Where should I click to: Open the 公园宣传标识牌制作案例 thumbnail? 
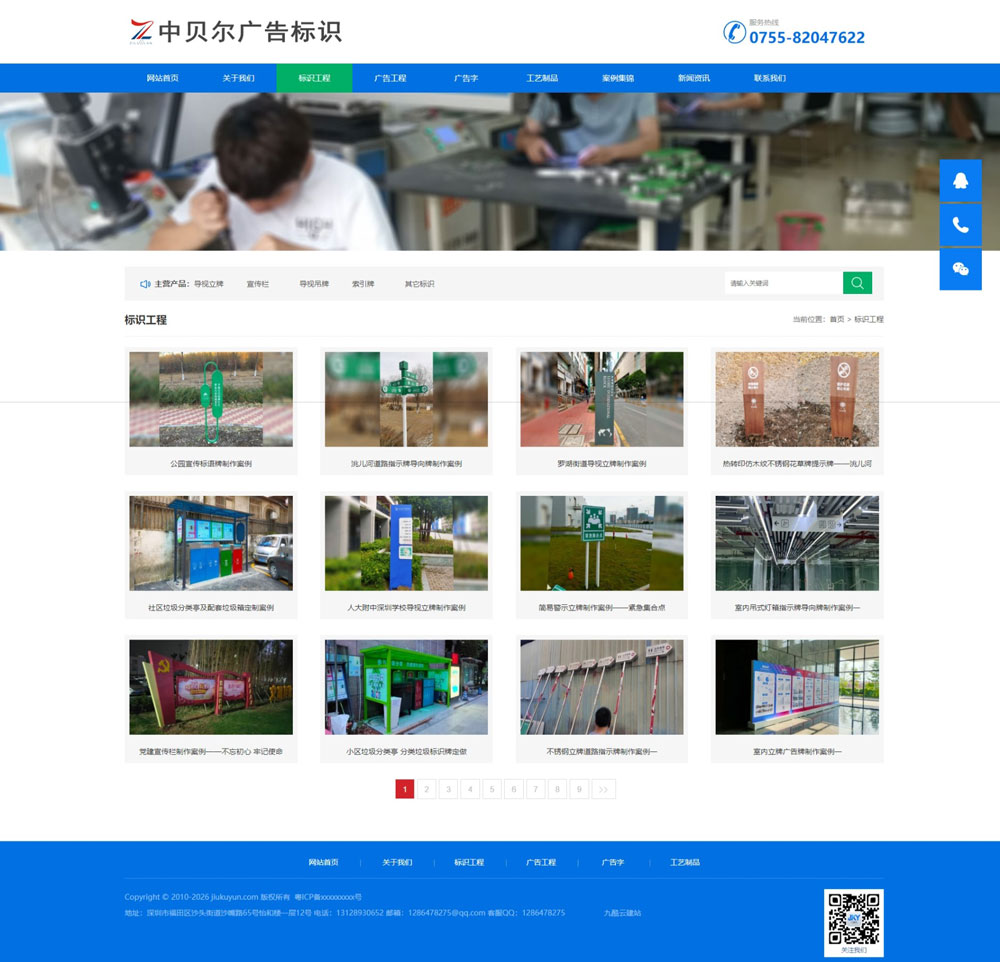click(x=210, y=398)
